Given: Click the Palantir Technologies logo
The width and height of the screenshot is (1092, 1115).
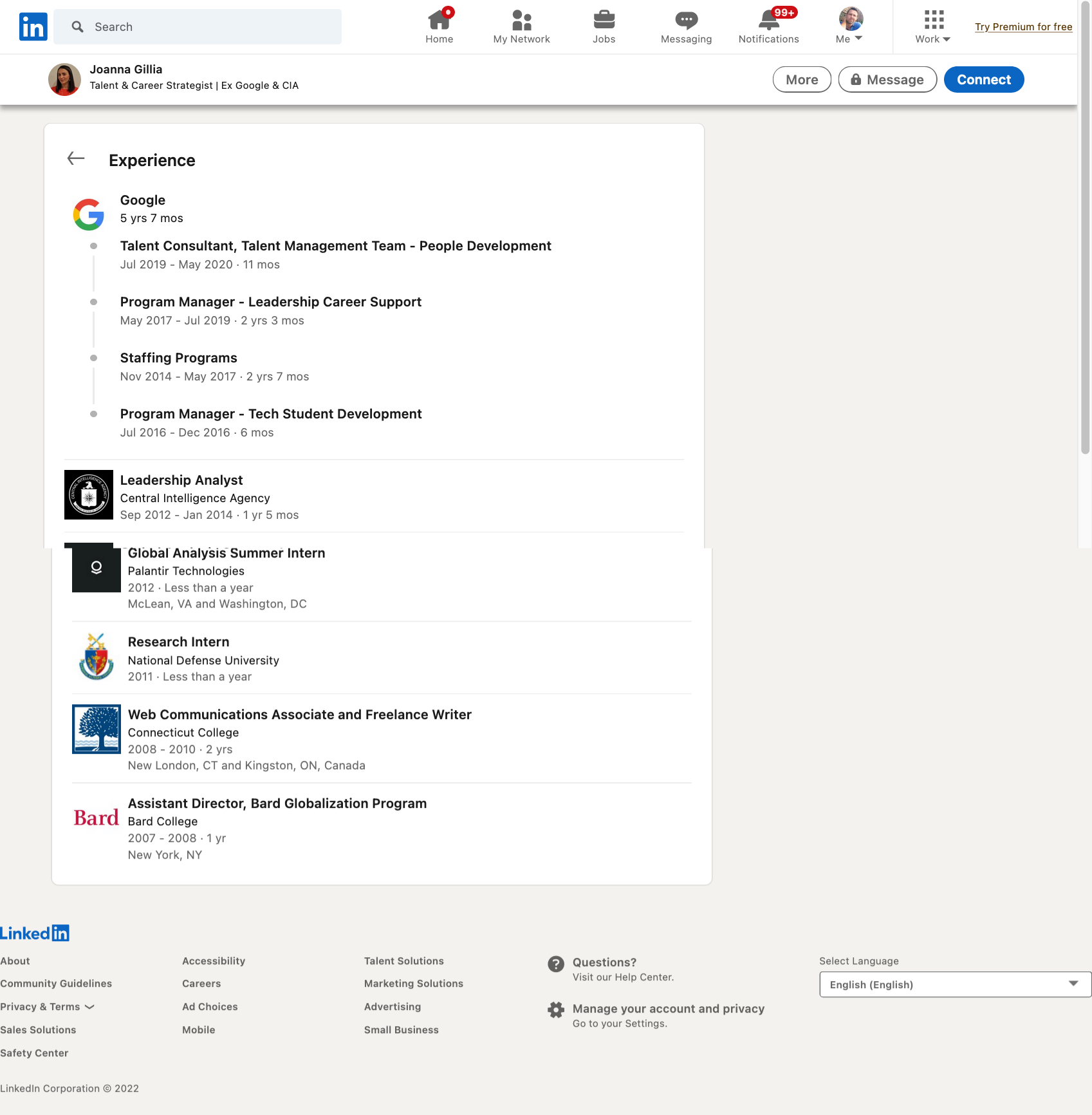Looking at the screenshot, I should pos(97,567).
